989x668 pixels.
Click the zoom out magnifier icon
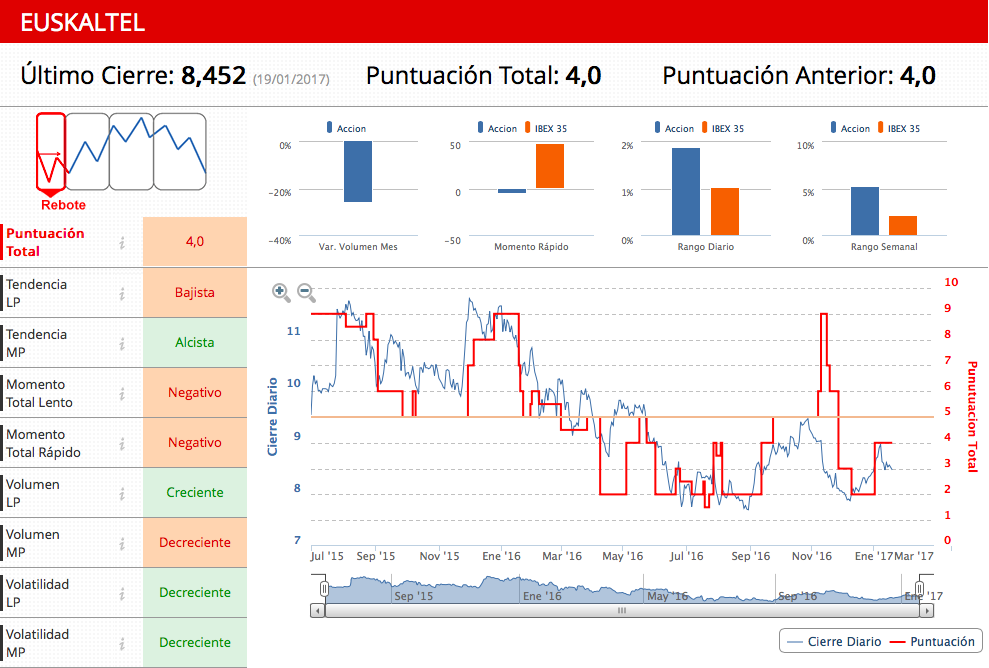307,293
